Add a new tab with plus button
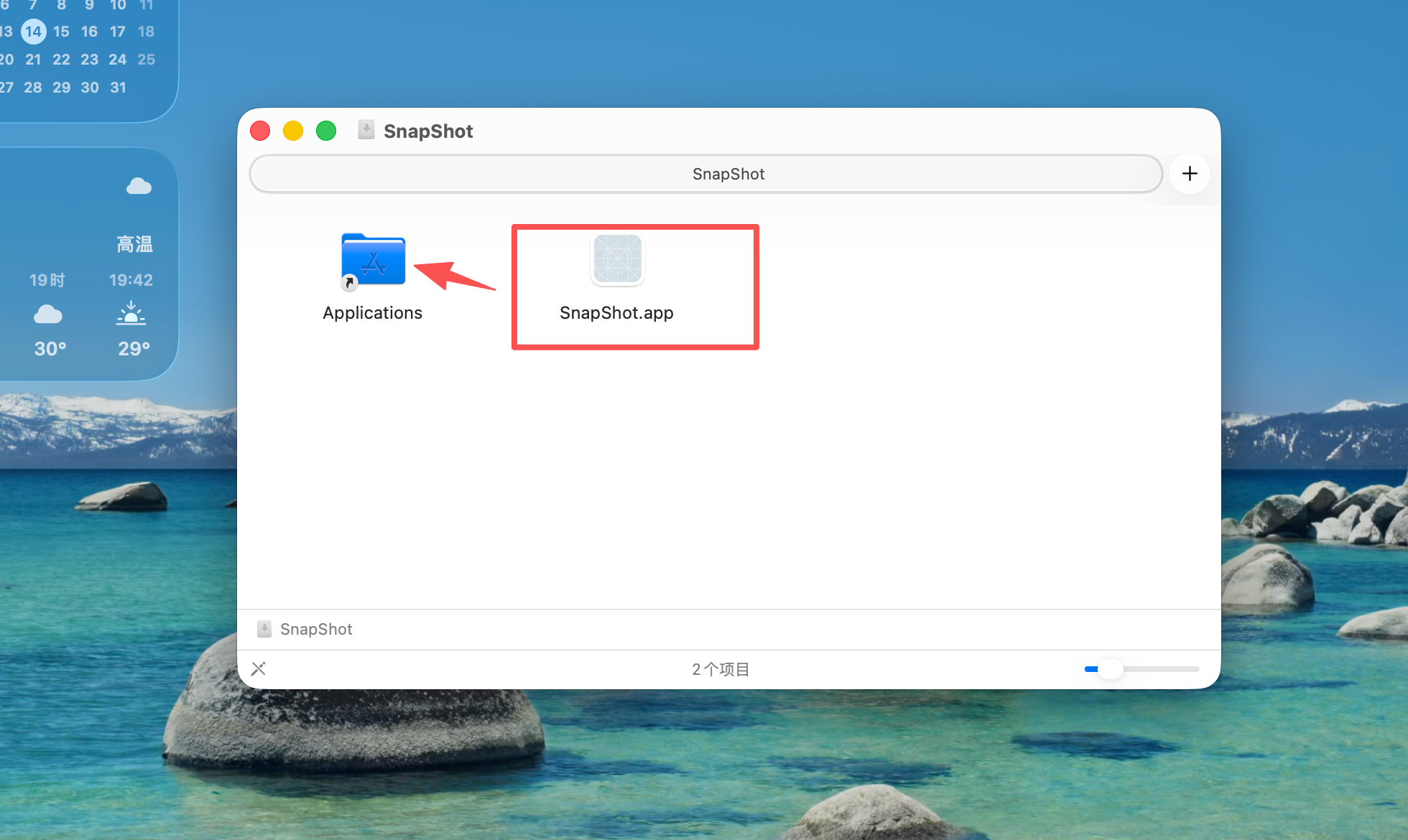Image resolution: width=1408 pixels, height=840 pixels. coord(1190,174)
